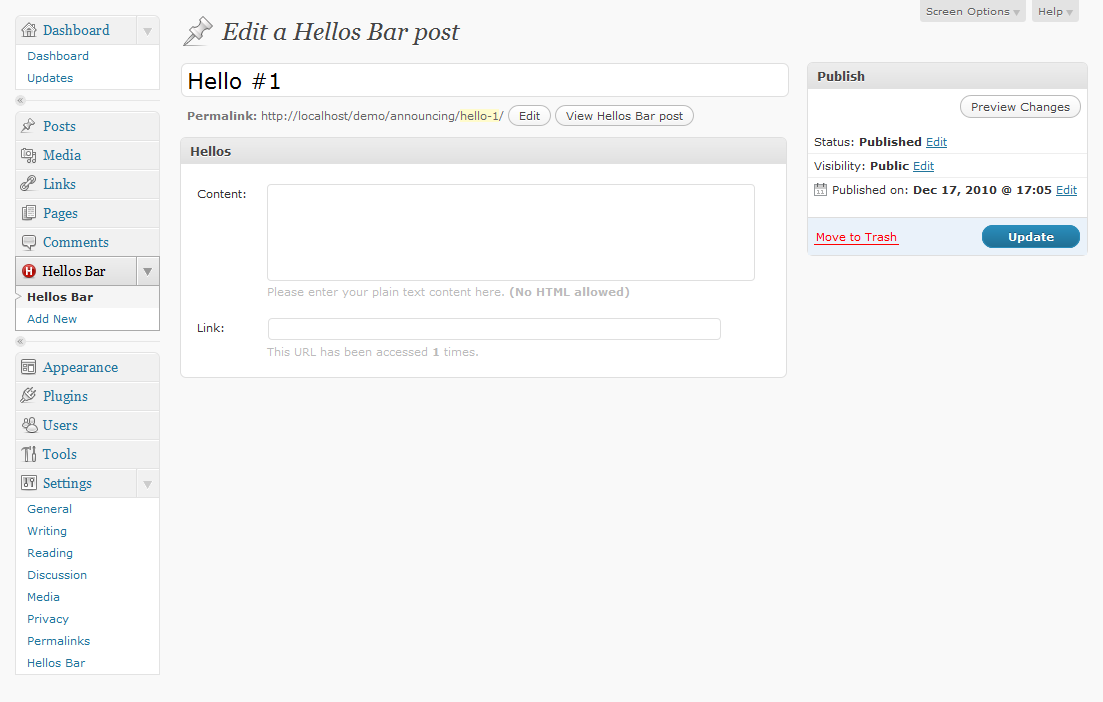Click the blue Update button

1031,237
